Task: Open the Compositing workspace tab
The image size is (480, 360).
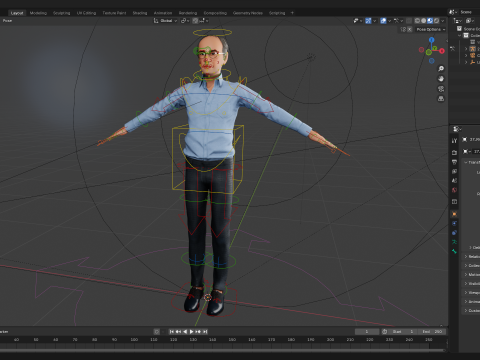Action: click(215, 13)
